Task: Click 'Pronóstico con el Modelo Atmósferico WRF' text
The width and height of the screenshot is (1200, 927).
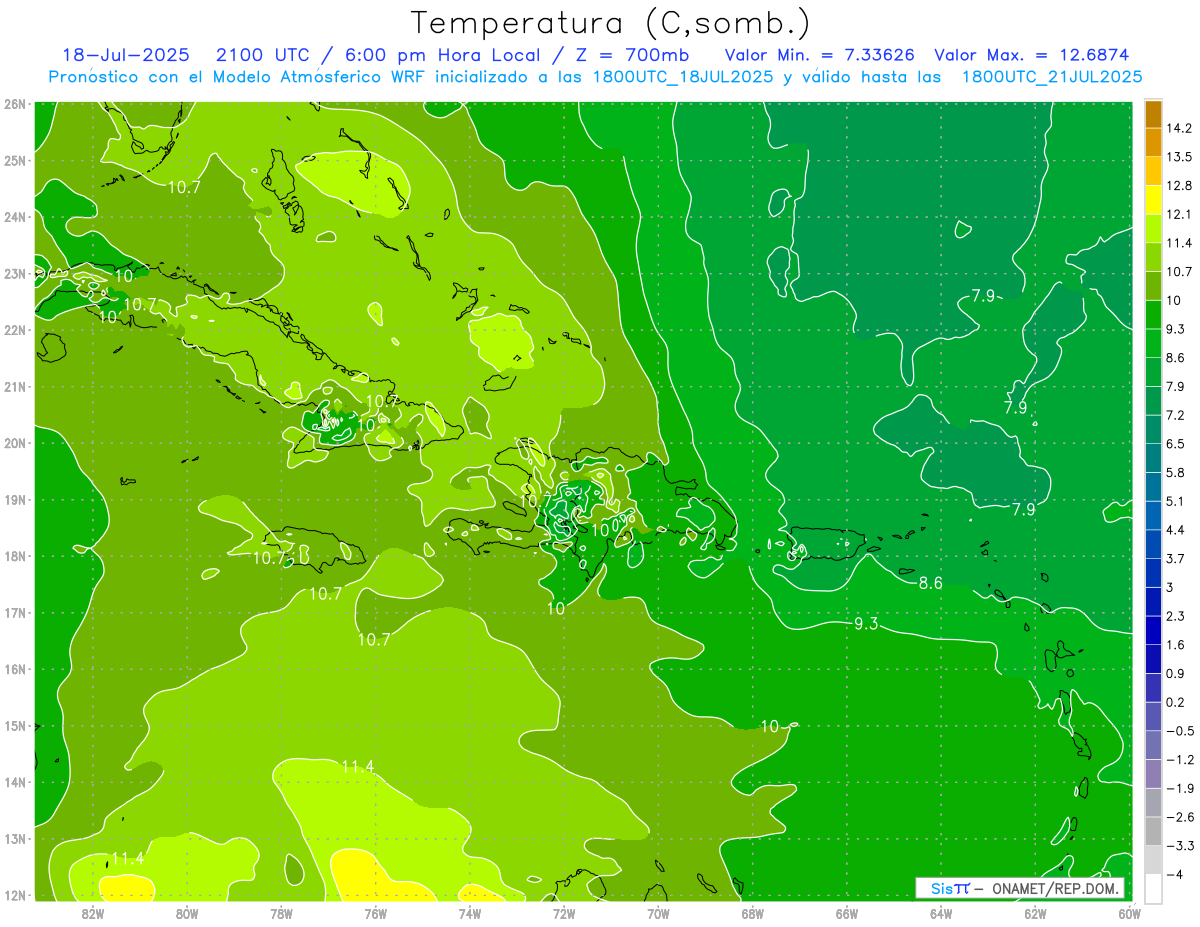Action: point(236,77)
